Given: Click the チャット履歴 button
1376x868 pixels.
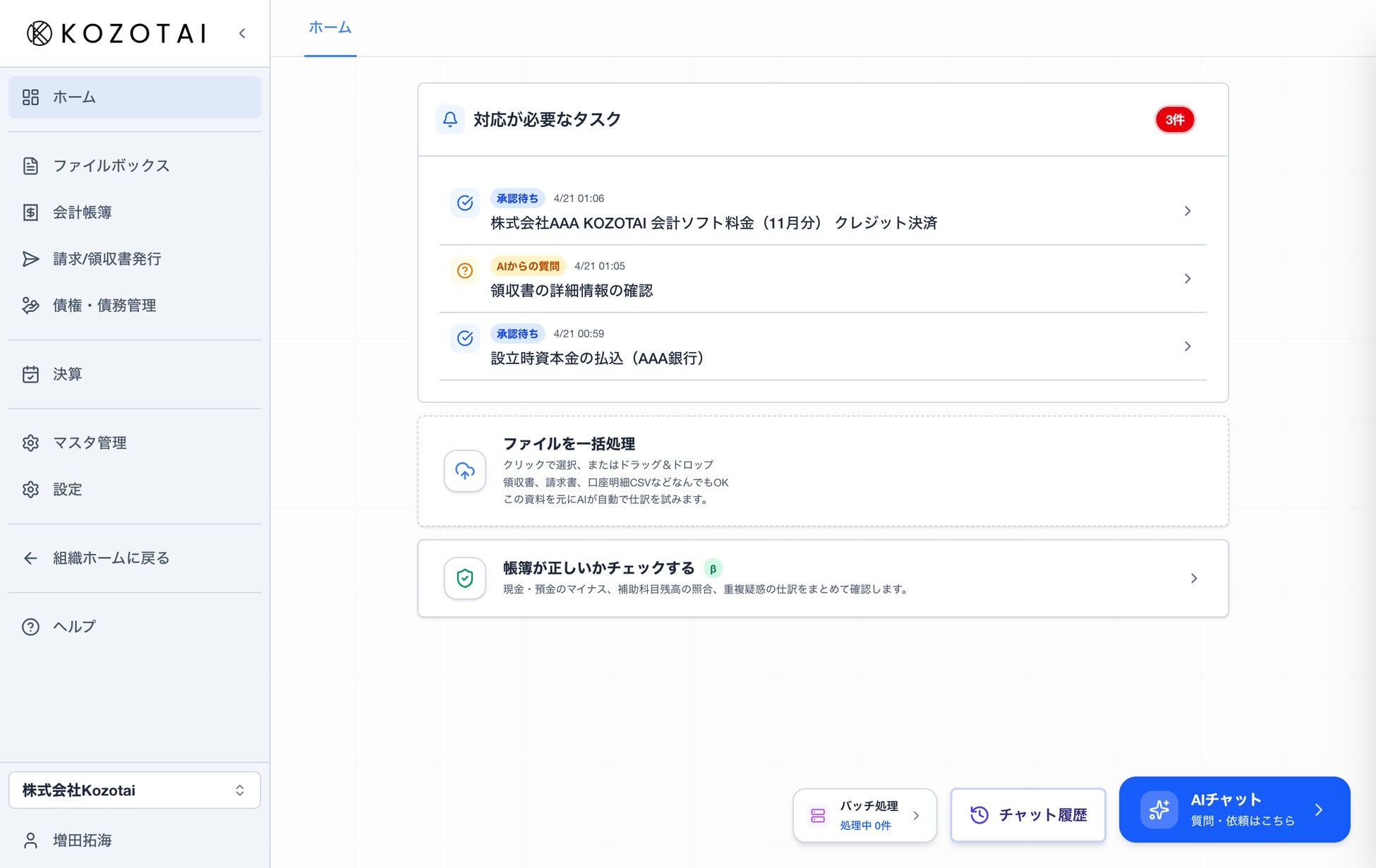Looking at the screenshot, I should [x=1027, y=815].
